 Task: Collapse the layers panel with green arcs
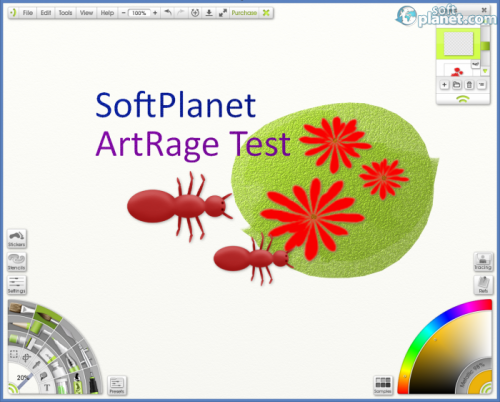[x=463, y=99]
